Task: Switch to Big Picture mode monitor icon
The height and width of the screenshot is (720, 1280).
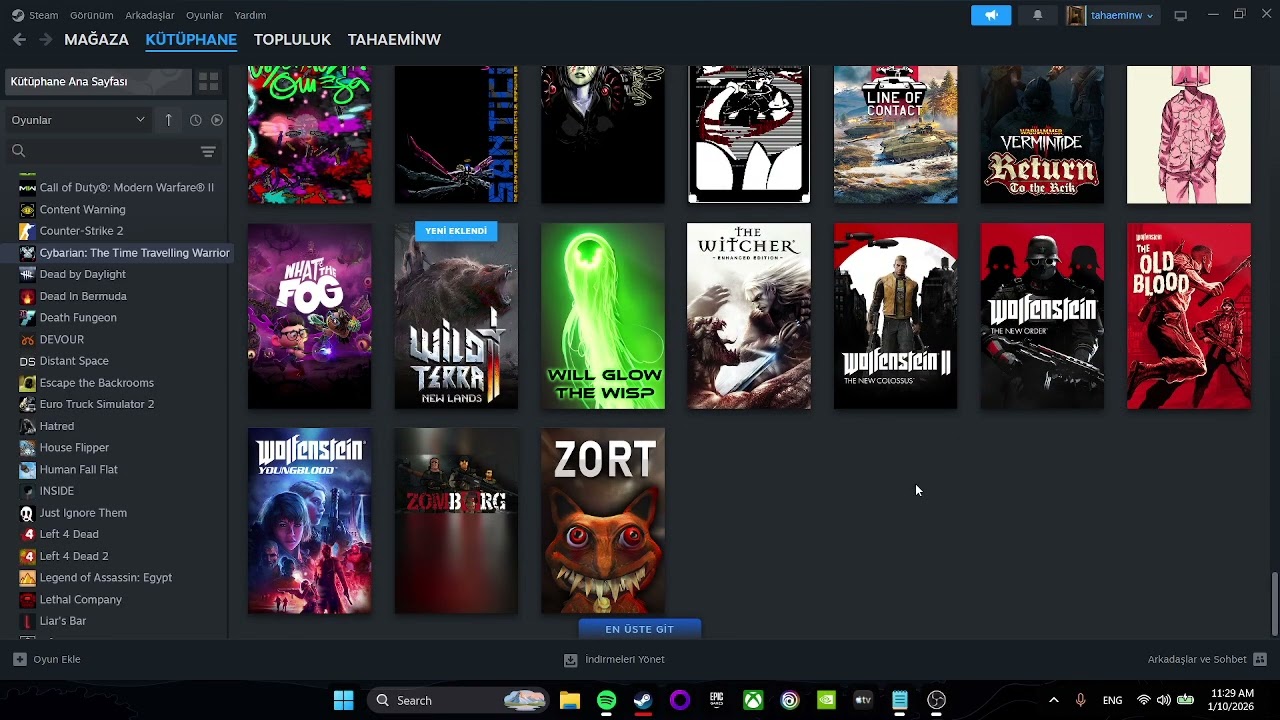Action: (1180, 15)
